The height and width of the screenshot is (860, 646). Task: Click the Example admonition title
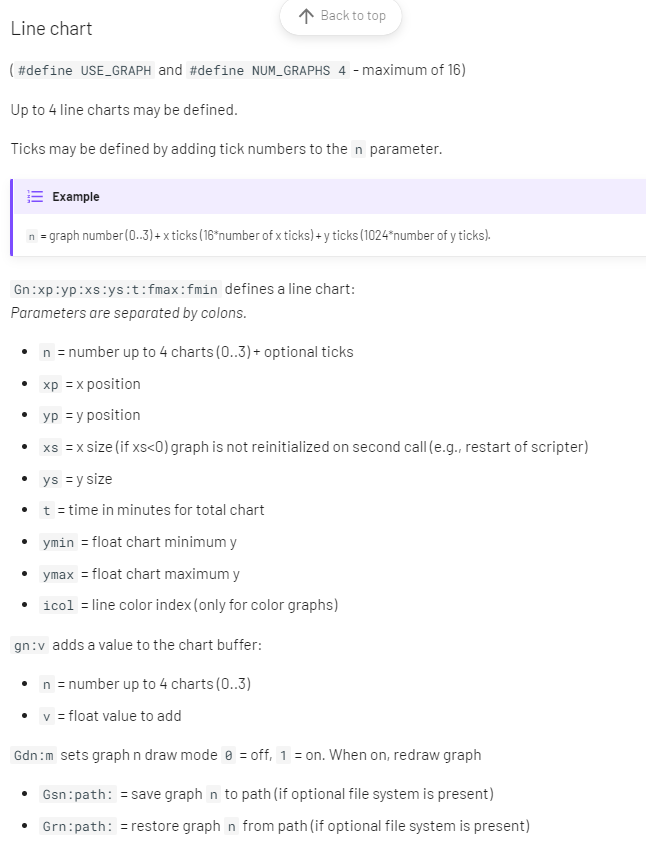pyautogui.click(x=76, y=197)
